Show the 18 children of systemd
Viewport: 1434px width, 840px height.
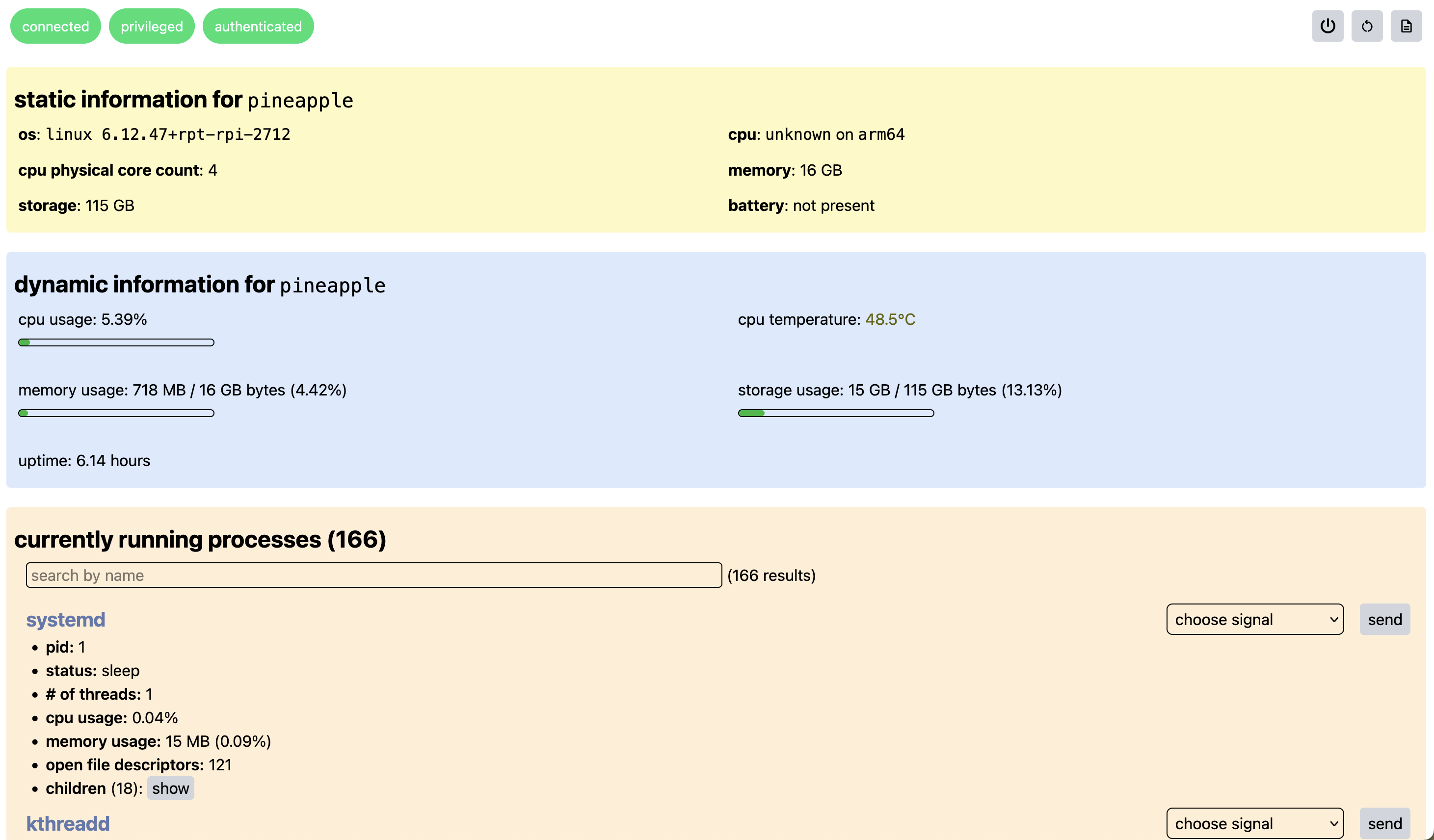click(170, 788)
